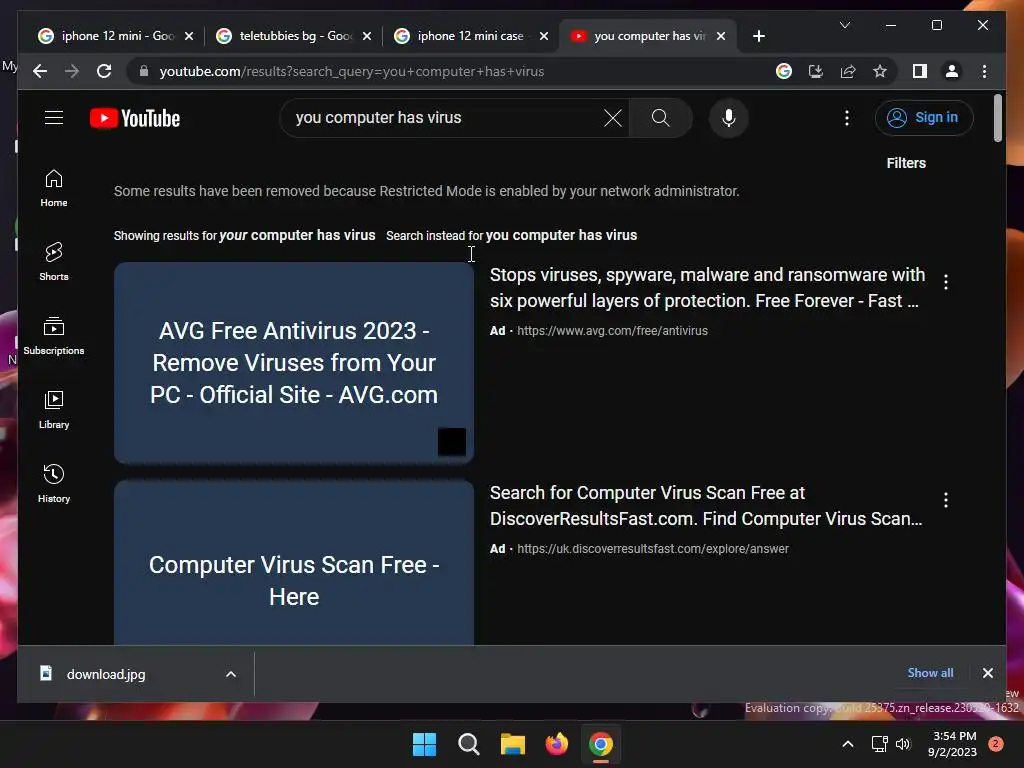Open options menu for the AVG ad
The height and width of the screenshot is (768, 1024).
tap(946, 282)
